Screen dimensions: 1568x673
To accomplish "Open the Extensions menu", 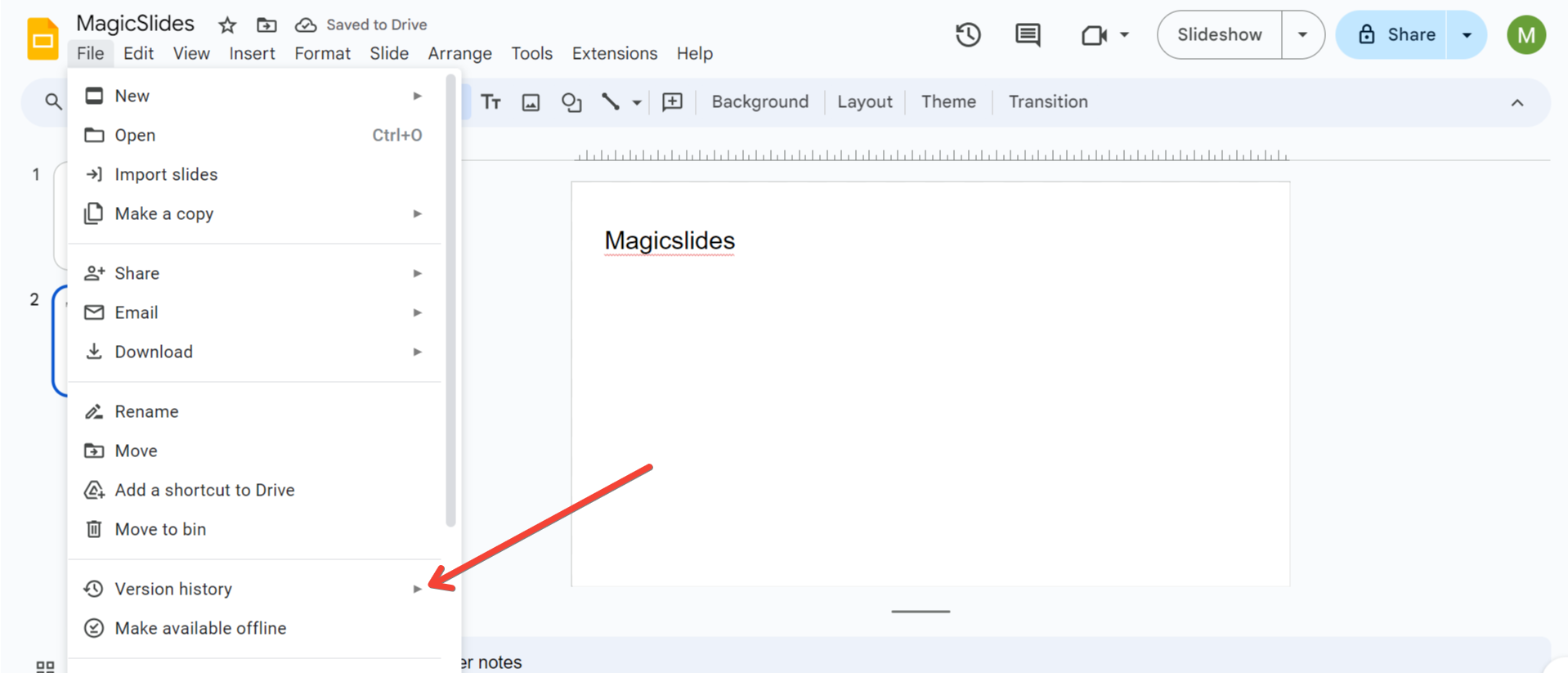I will [x=615, y=53].
